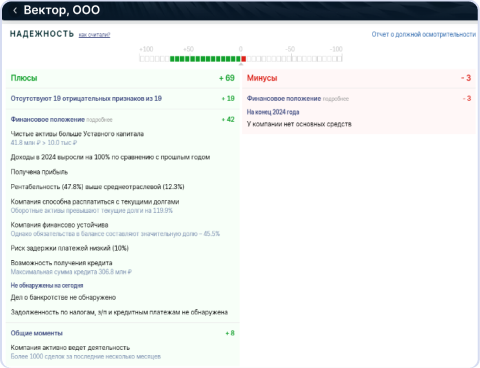Image resolution: width=480 pixels, height=368 pixels.
Task: Click 'Однако обязательства в балансе составляют' note
Action: [x=115, y=234]
